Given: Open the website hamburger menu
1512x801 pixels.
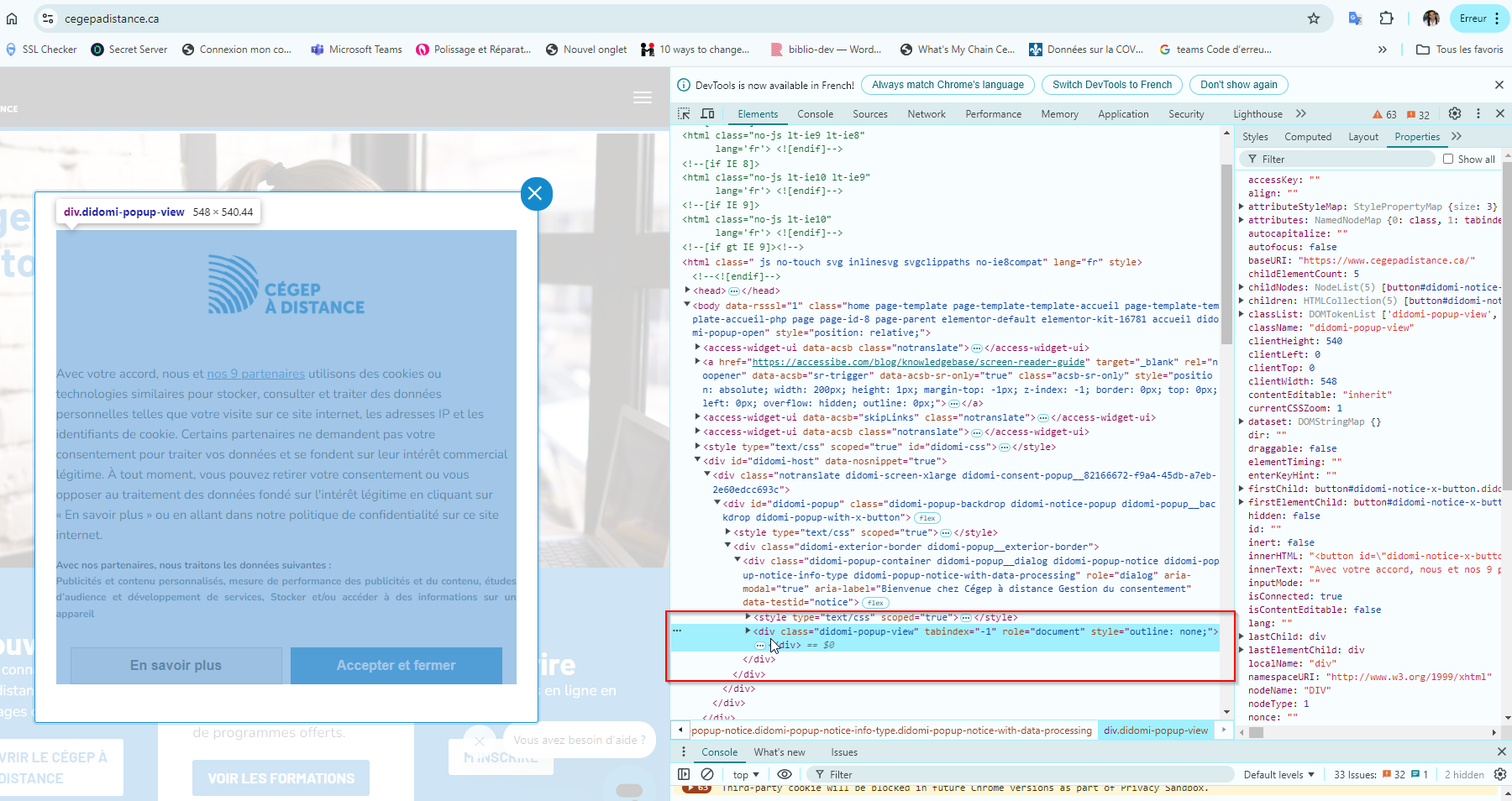Looking at the screenshot, I should 643,97.
